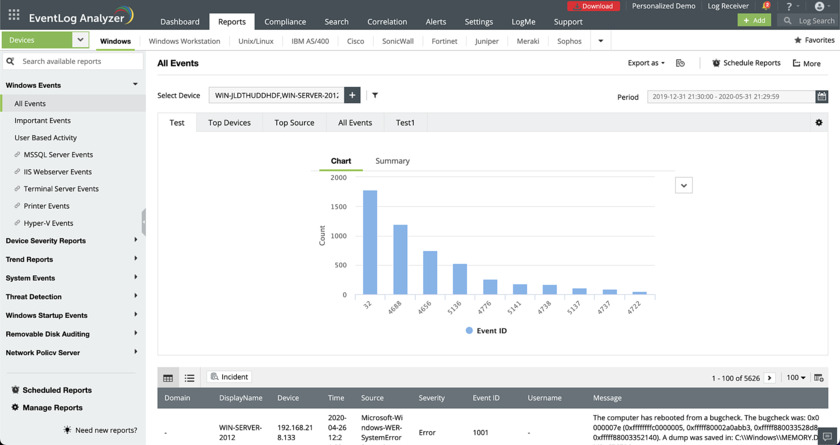
Task: Click the Need new reports bulb icon
Action: tap(67, 429)
